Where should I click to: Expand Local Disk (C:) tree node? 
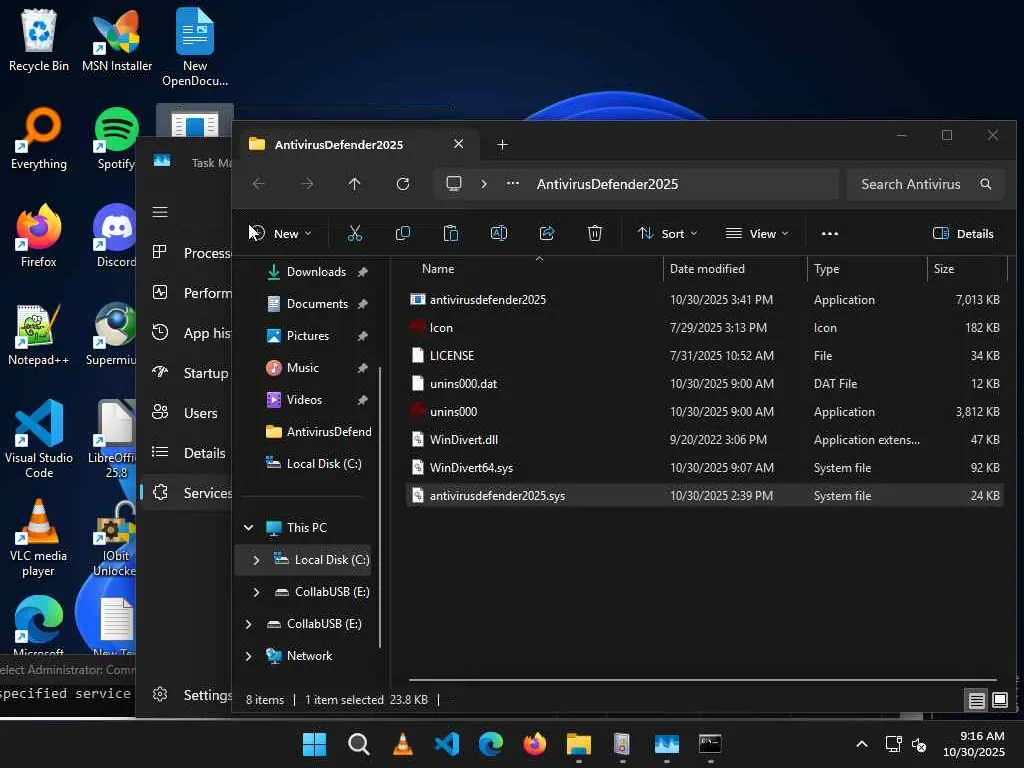point(256,560)
